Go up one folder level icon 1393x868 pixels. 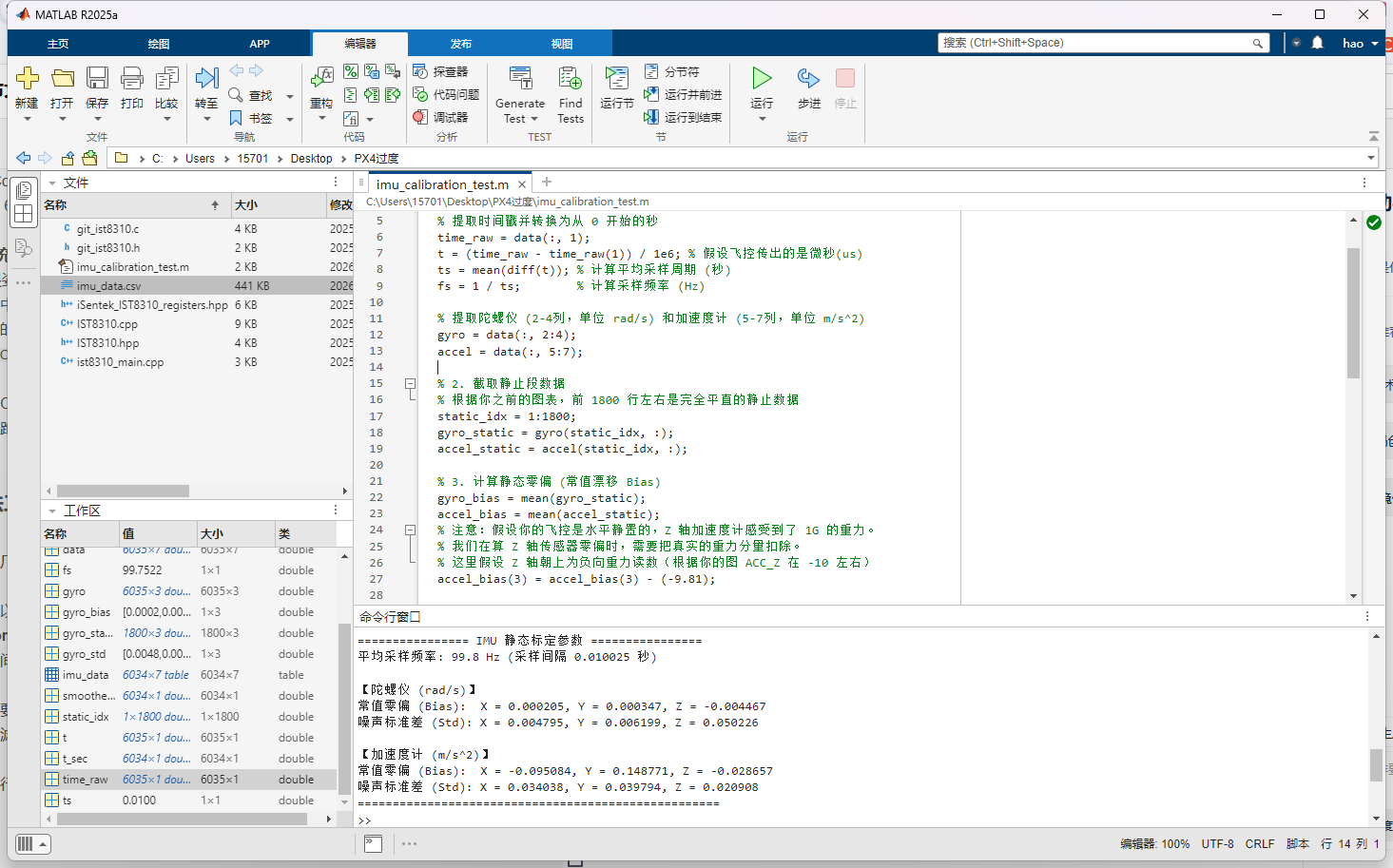68,158
